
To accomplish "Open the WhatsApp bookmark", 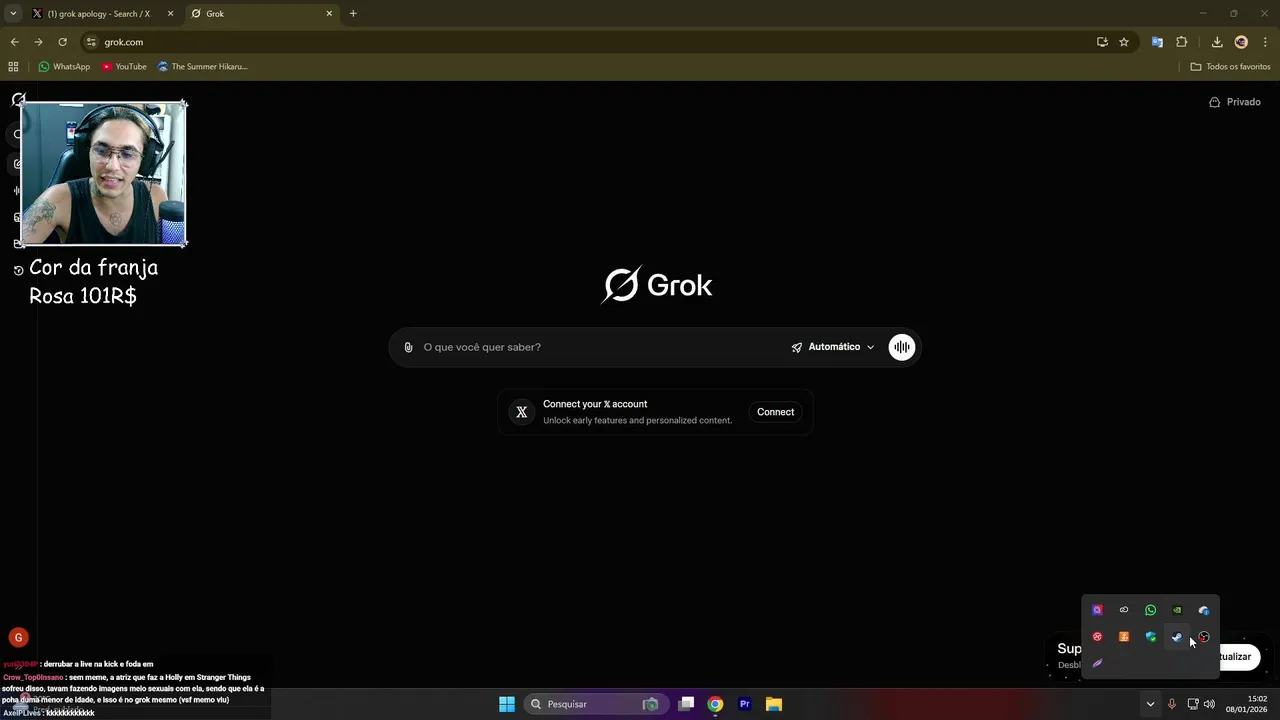I will click(x=64, y=67).
